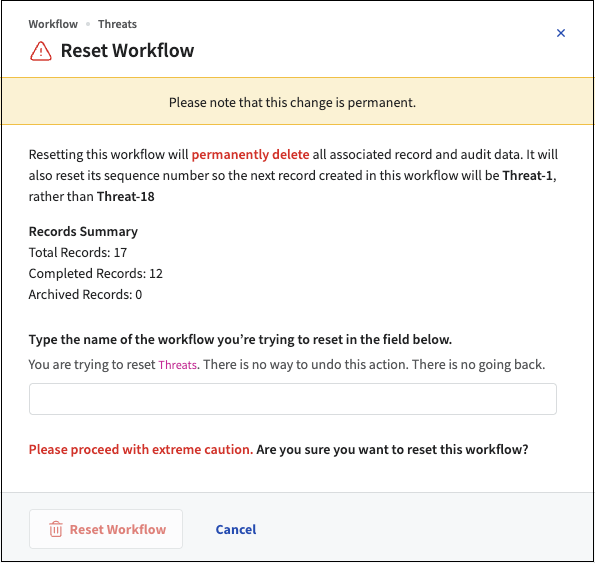Click the trash can icon on Reset button

point(56,529)
